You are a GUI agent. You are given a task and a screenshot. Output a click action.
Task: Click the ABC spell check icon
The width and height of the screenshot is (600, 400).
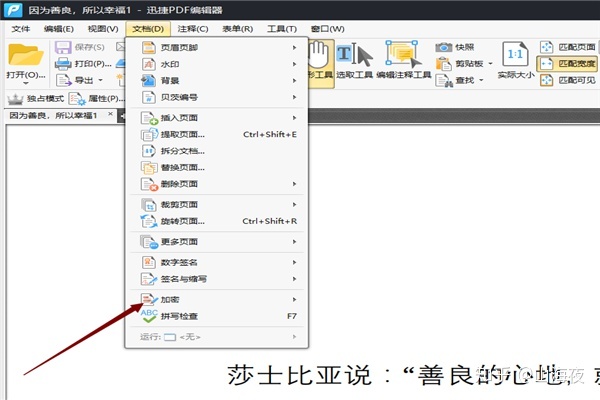[149, 316]
